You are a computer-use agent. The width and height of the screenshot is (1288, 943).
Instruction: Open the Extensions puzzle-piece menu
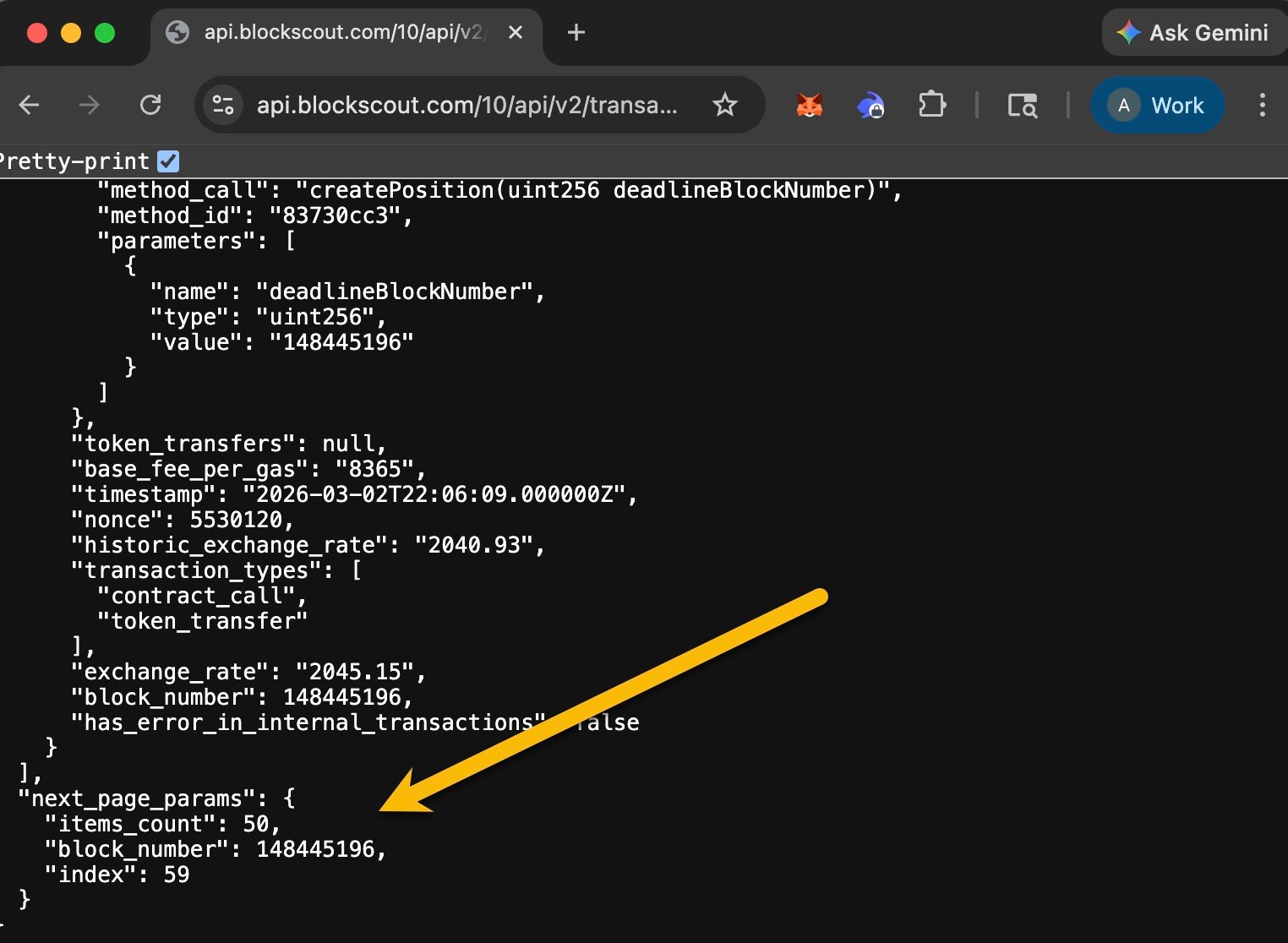(931, 105)
